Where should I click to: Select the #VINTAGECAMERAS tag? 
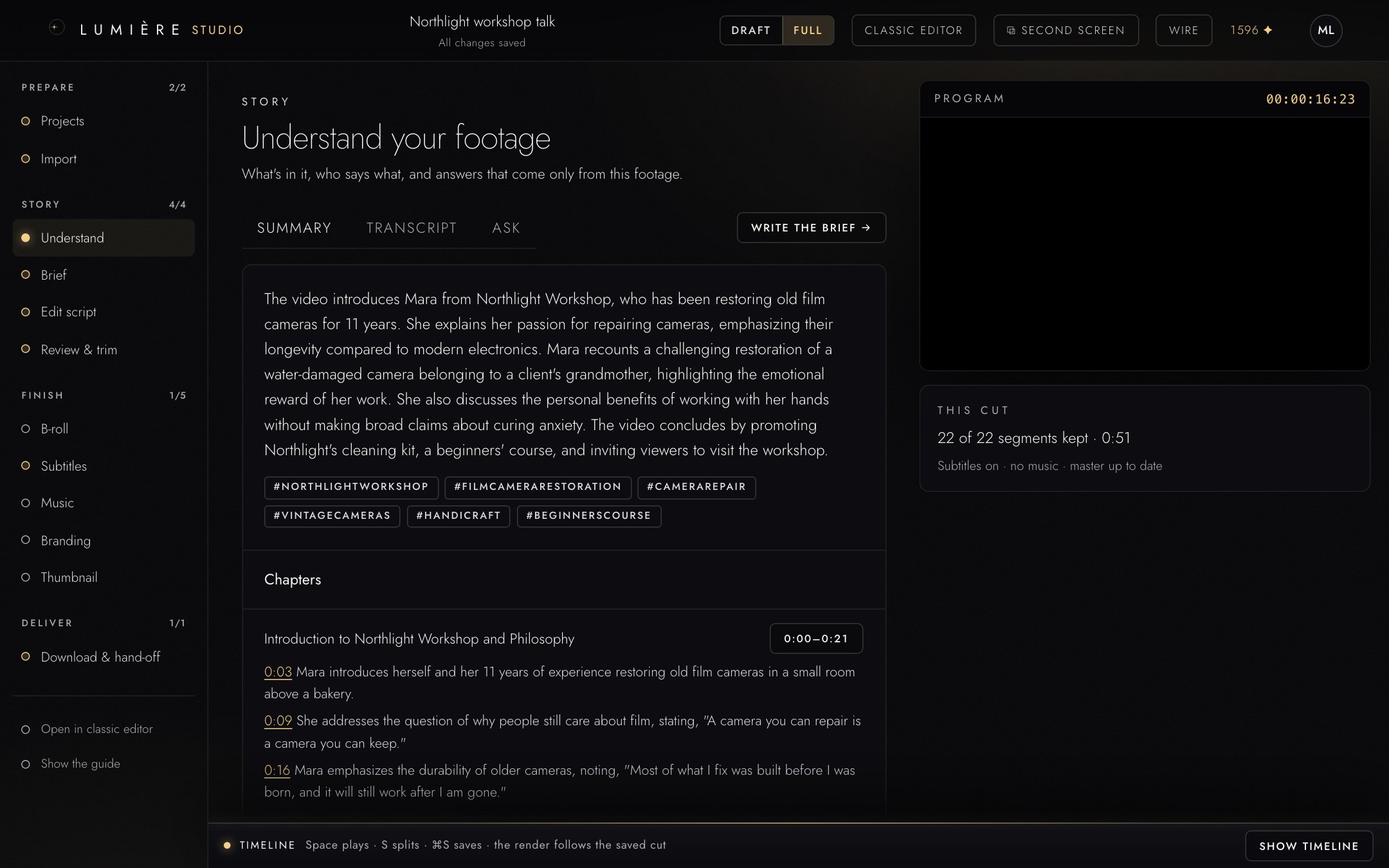[x=332, y=516]
